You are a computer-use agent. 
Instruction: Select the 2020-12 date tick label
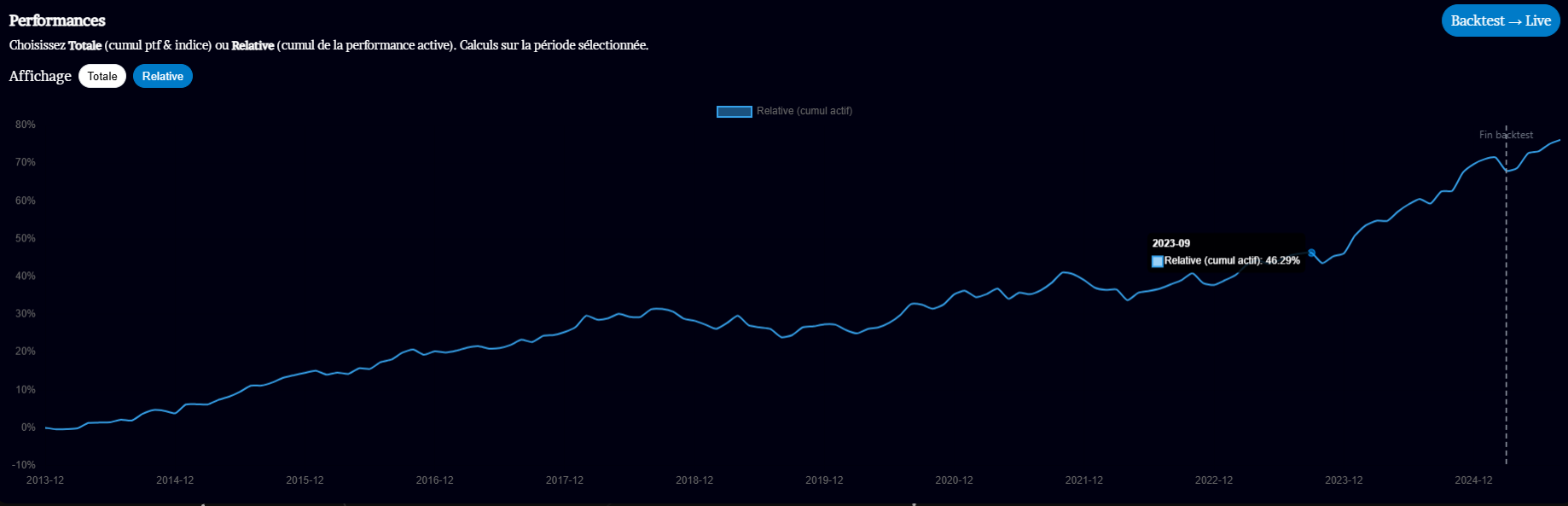(x=954, y=480)
